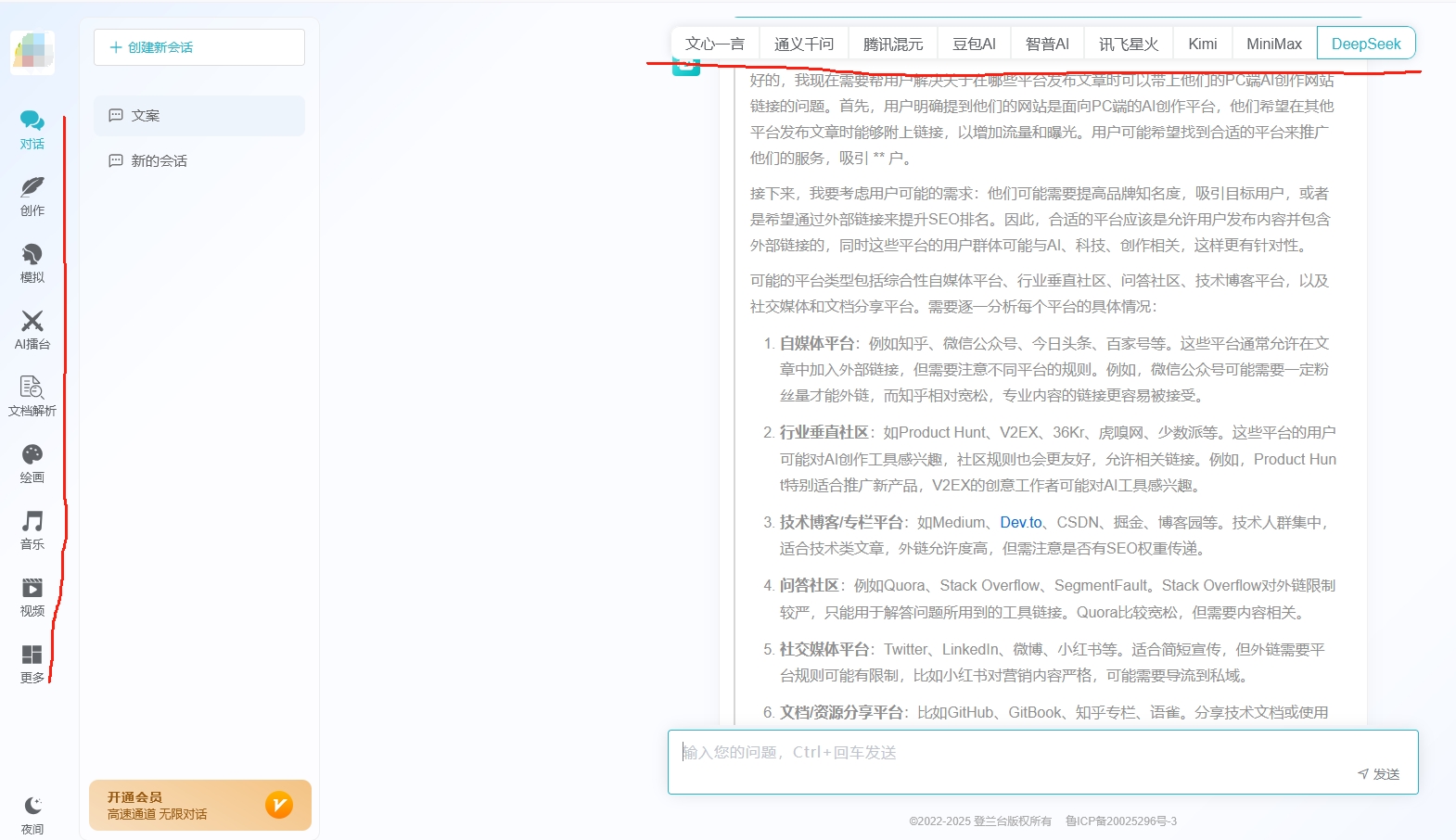Screen dimensions: 1456x840
Task: Click the bold heading 技术博客/专栏平台
Action: click(841, 522)
